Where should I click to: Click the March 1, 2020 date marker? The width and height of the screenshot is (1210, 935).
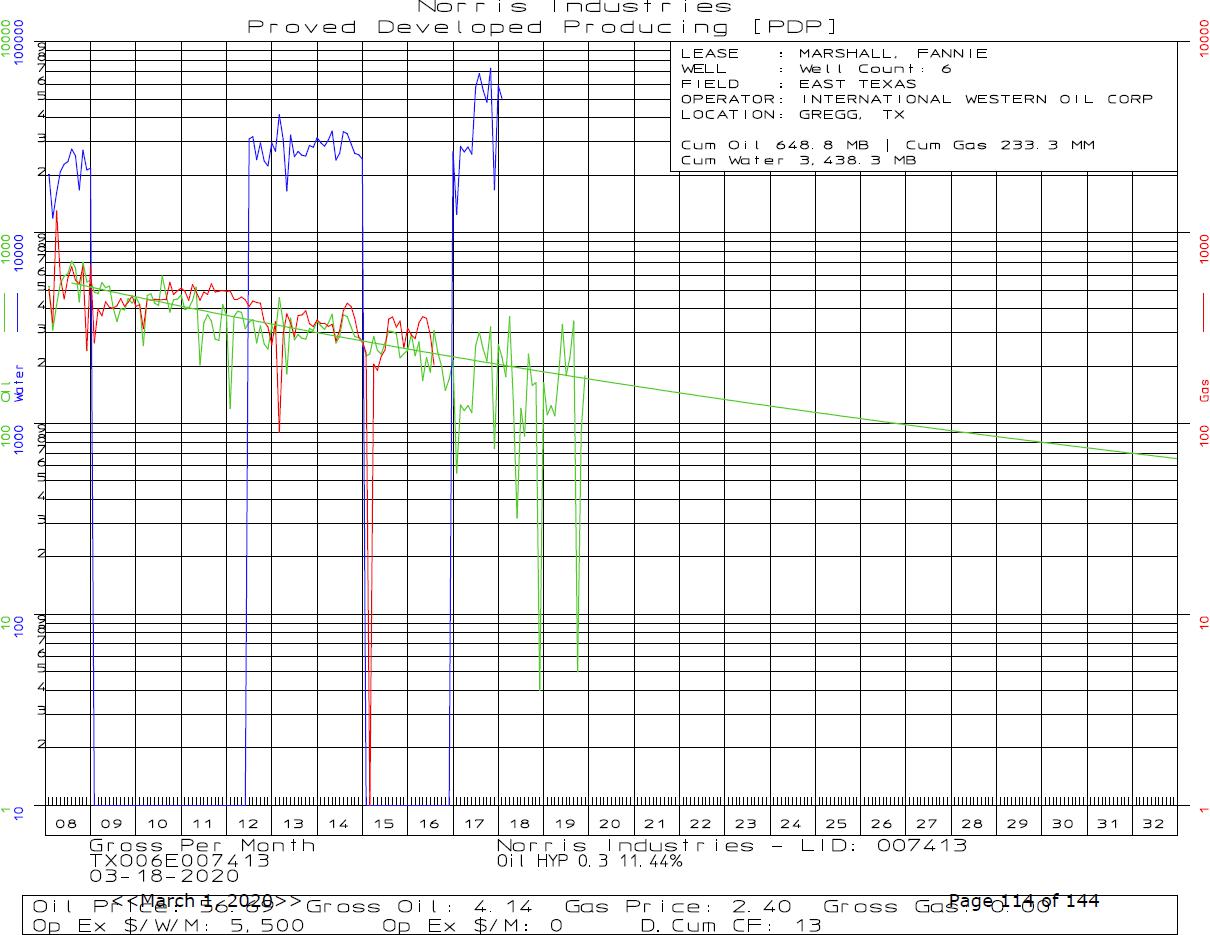coord(207,901)
